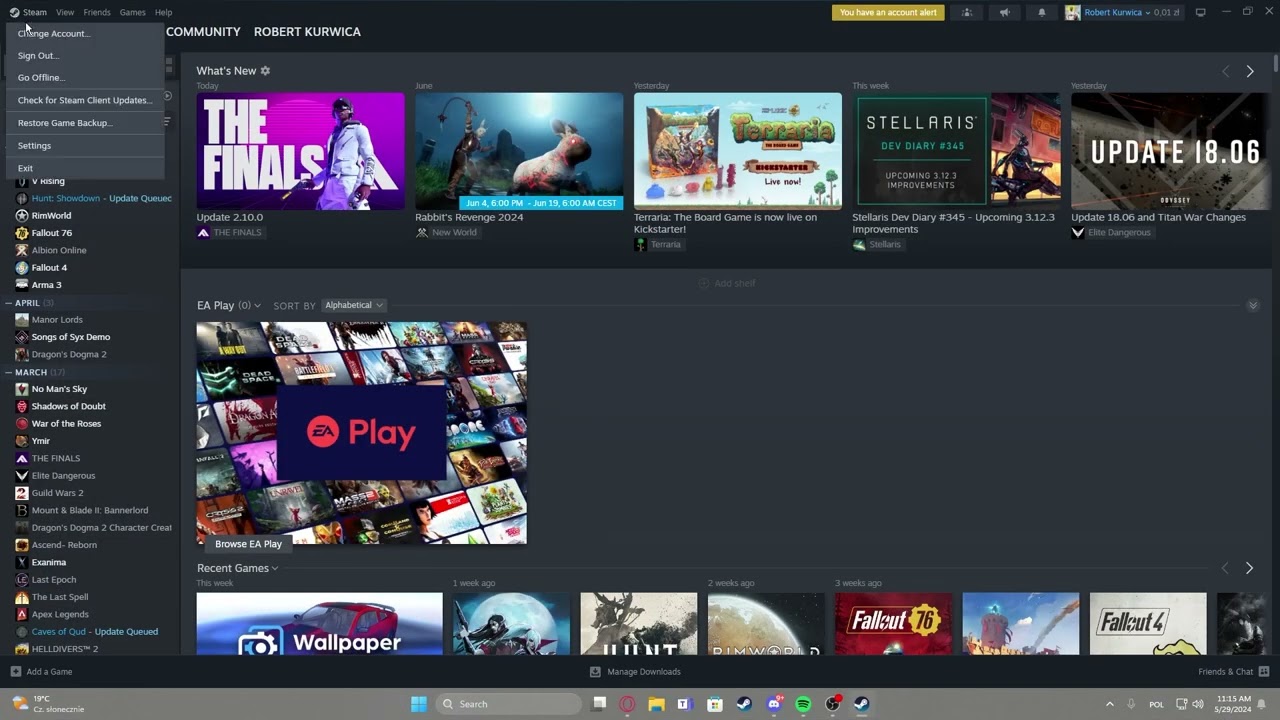Click the Add shelf button

727,283
